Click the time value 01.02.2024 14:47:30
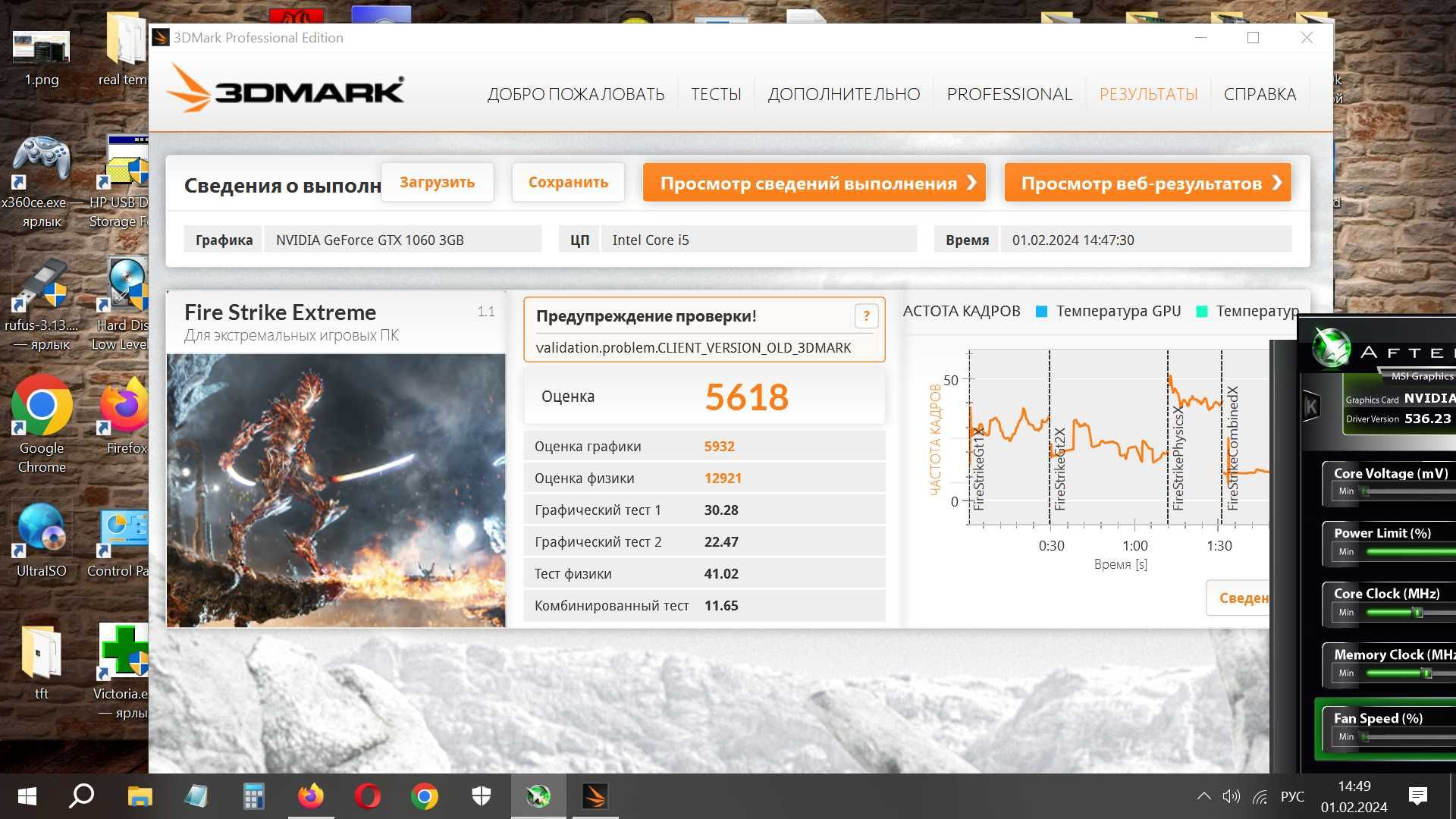This screenshot has height=819, width=1456. click(x=1146, y=240)
